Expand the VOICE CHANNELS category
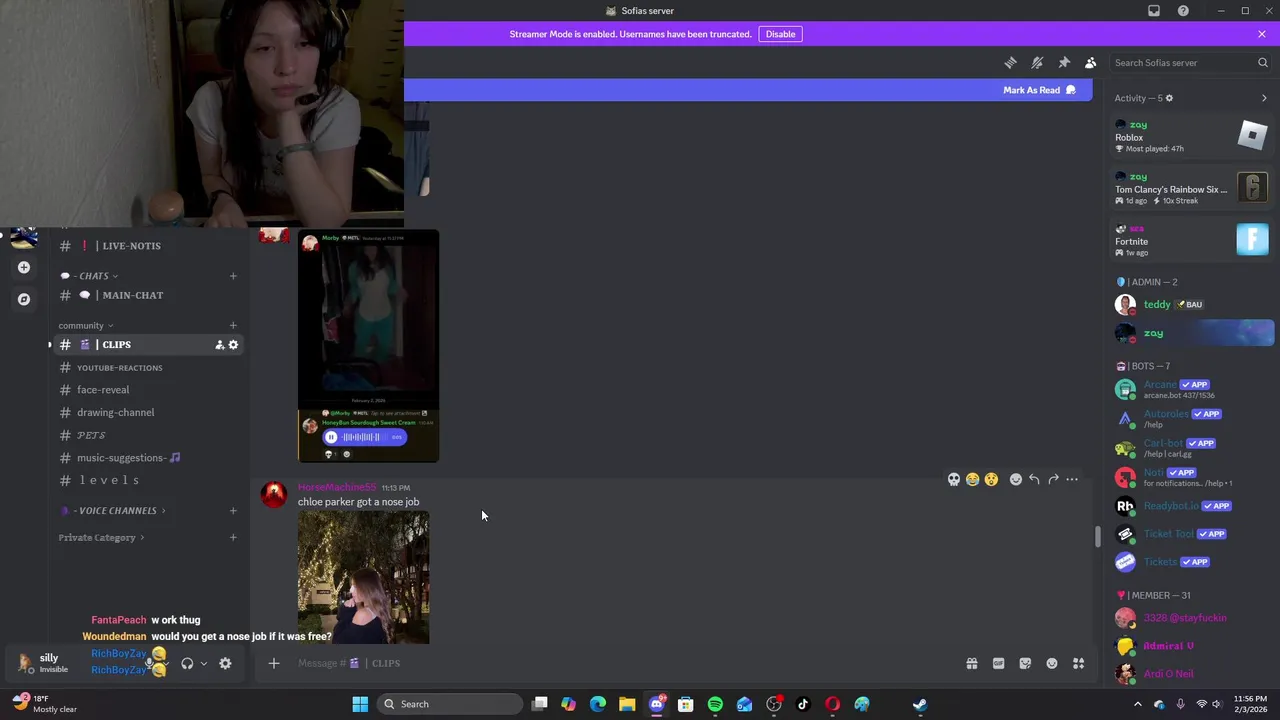This screenshot has height=720, width=1280. 113,511
